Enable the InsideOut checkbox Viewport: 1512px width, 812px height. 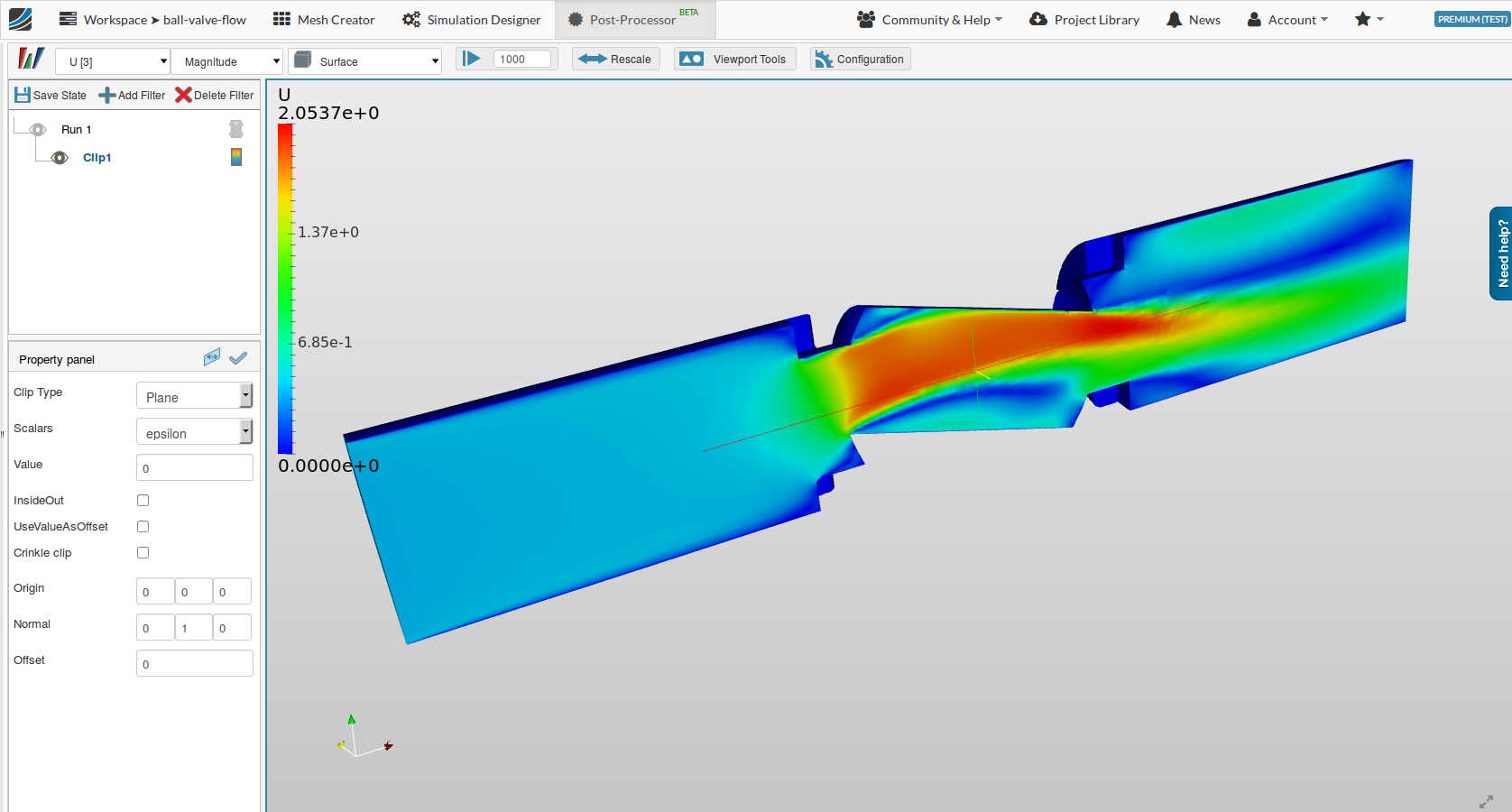click(143, 500)
